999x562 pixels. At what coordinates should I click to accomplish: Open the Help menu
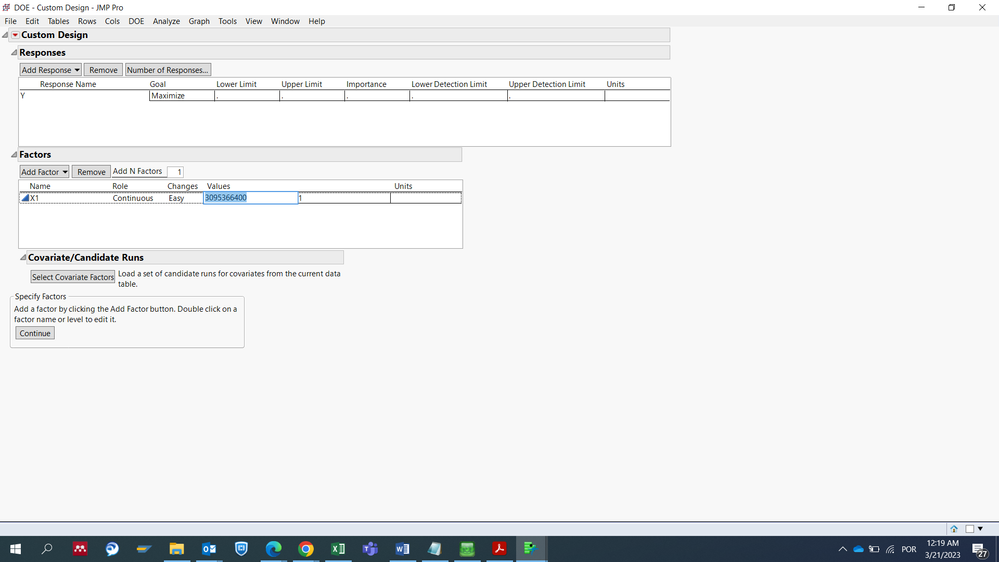[x=317, y=21]
